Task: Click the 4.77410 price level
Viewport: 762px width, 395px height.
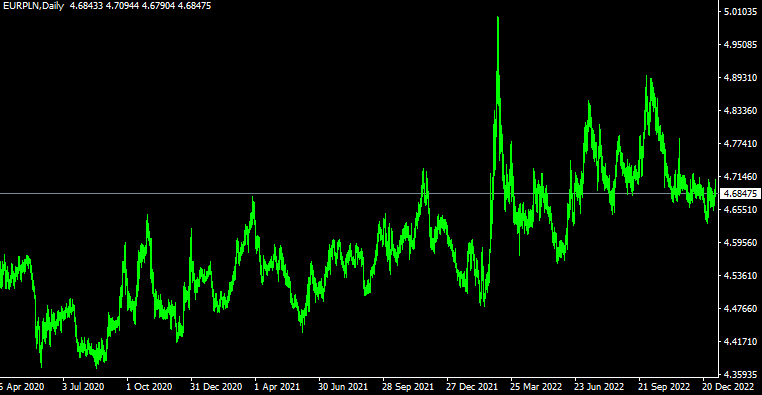Action: [x=740, y=144]
